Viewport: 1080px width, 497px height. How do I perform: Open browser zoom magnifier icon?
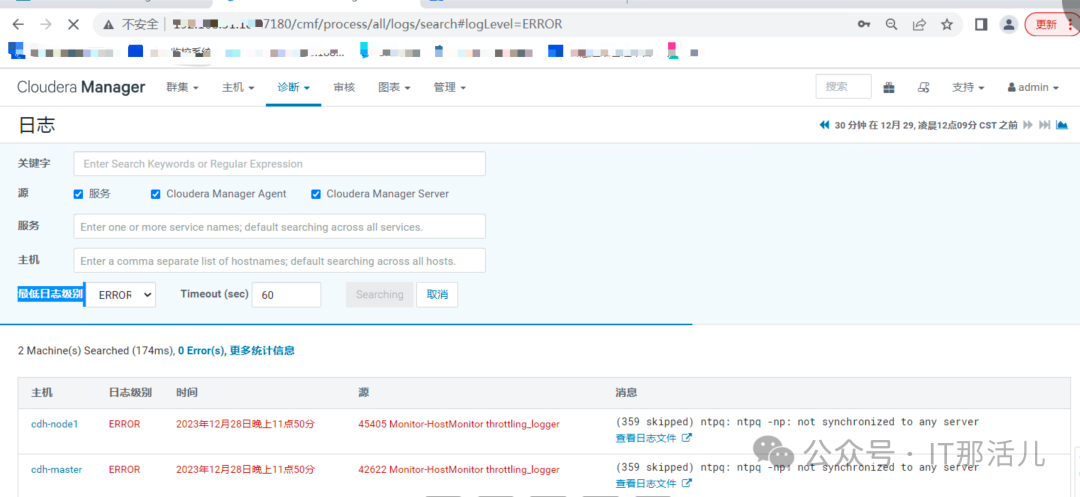[891, 25]
